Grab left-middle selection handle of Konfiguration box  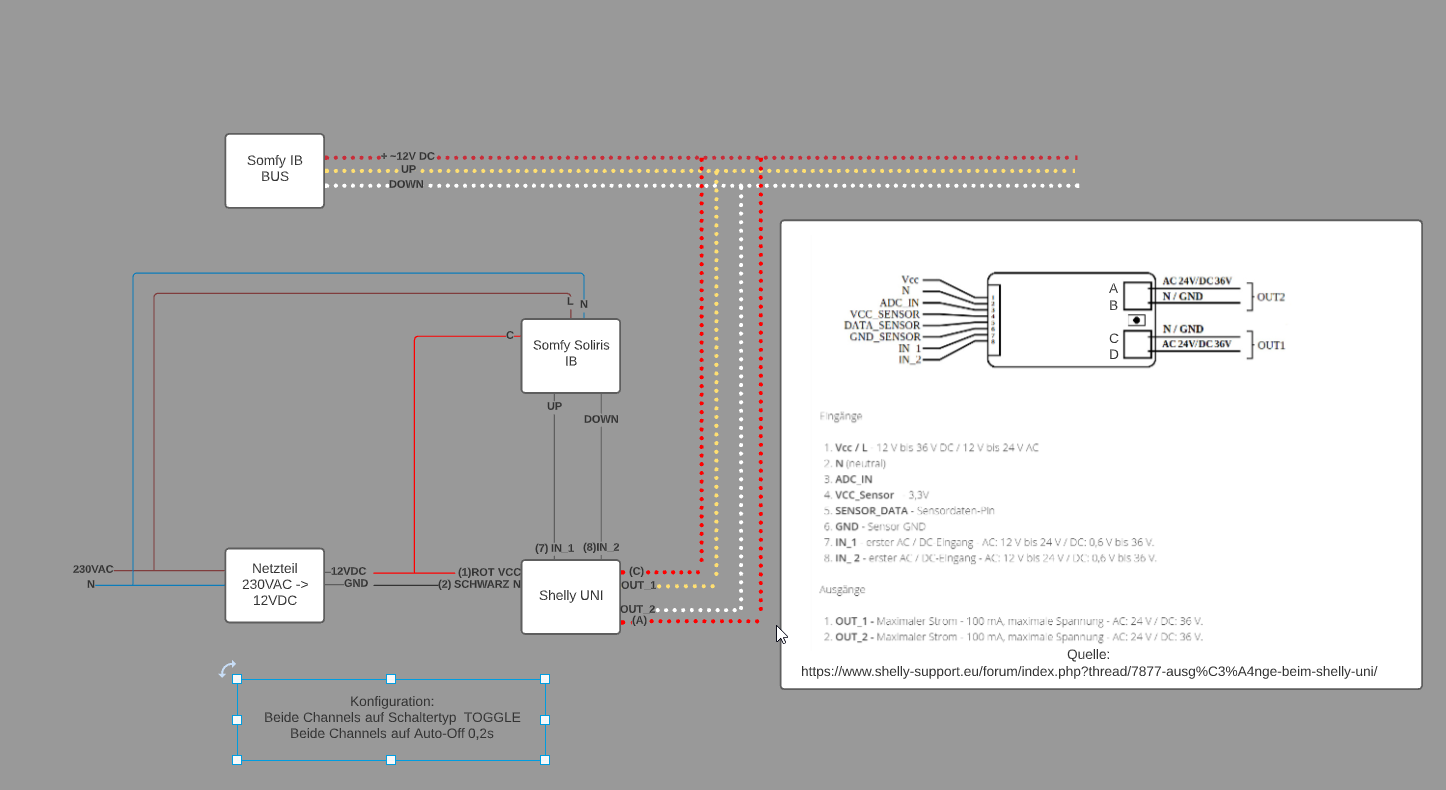click(237, 720)
